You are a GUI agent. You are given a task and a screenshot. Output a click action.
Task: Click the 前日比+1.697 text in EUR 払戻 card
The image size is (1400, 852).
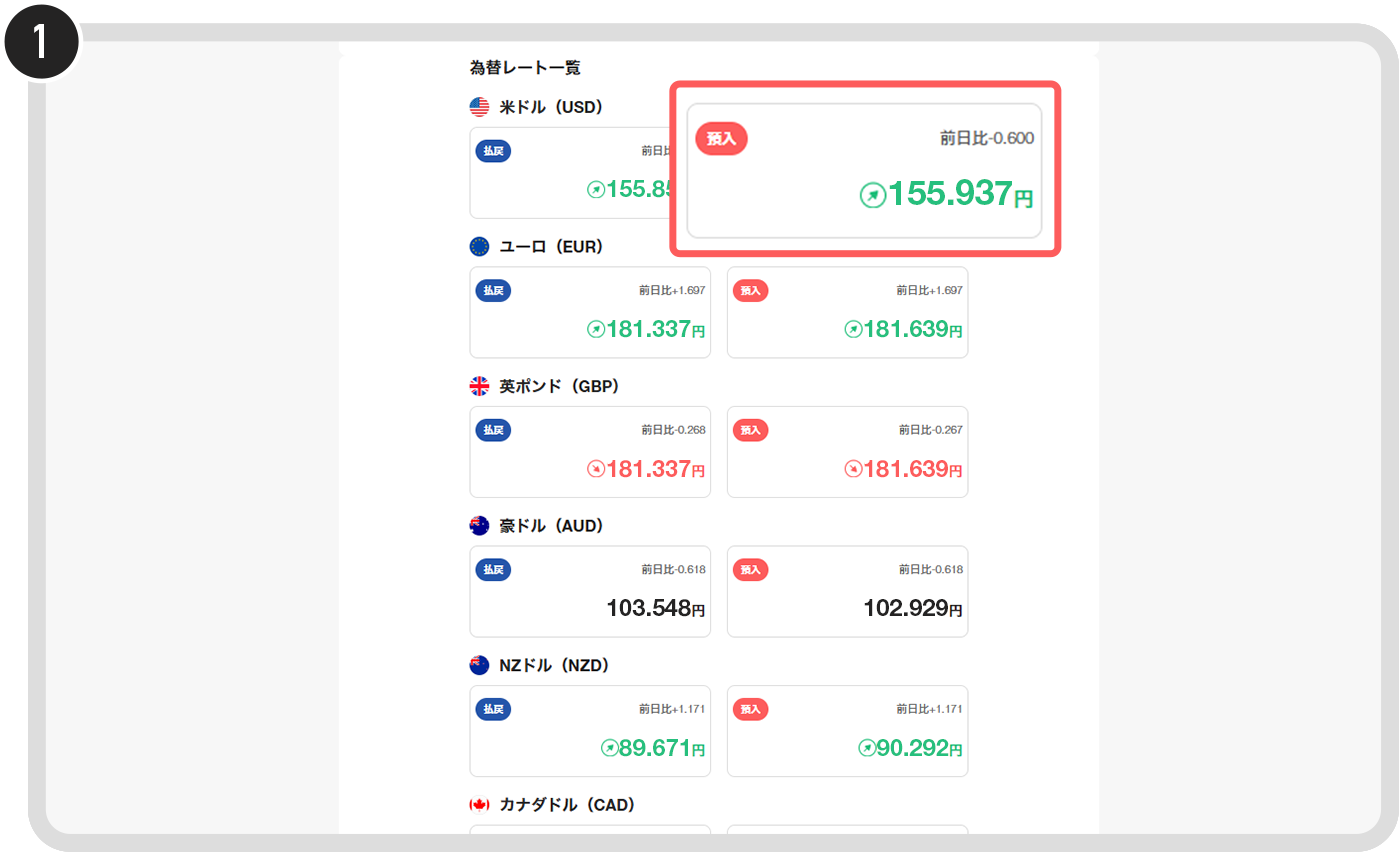[672, 291]
